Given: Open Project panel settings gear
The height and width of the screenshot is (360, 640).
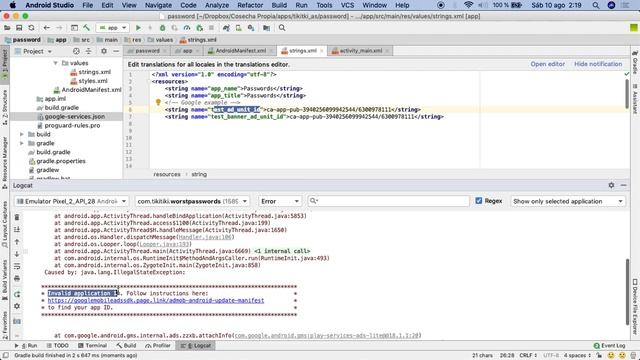Looking at the screenshot, I should pyautogui.click(x=104, y=51).
